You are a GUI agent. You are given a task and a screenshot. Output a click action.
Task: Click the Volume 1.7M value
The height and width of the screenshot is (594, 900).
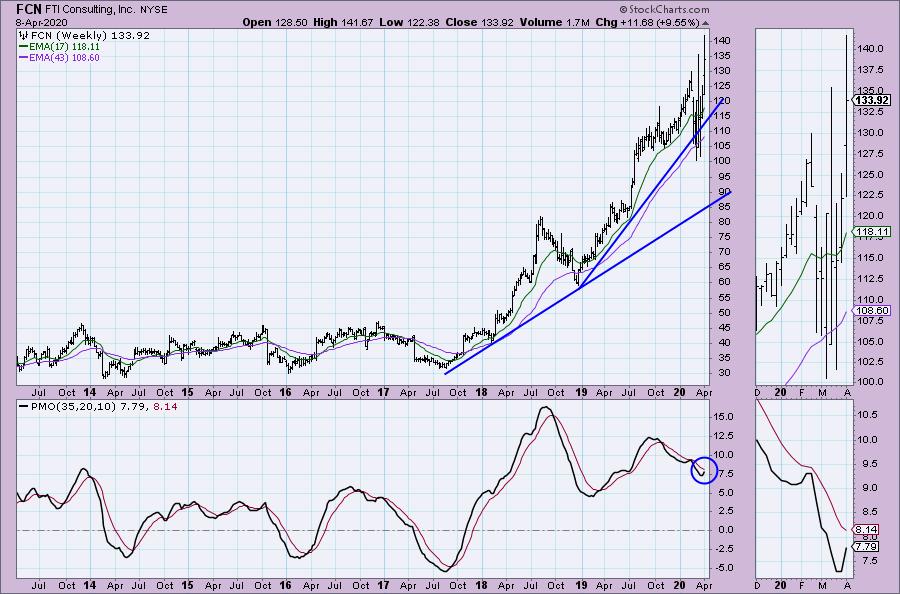click(x=554, y=22)
